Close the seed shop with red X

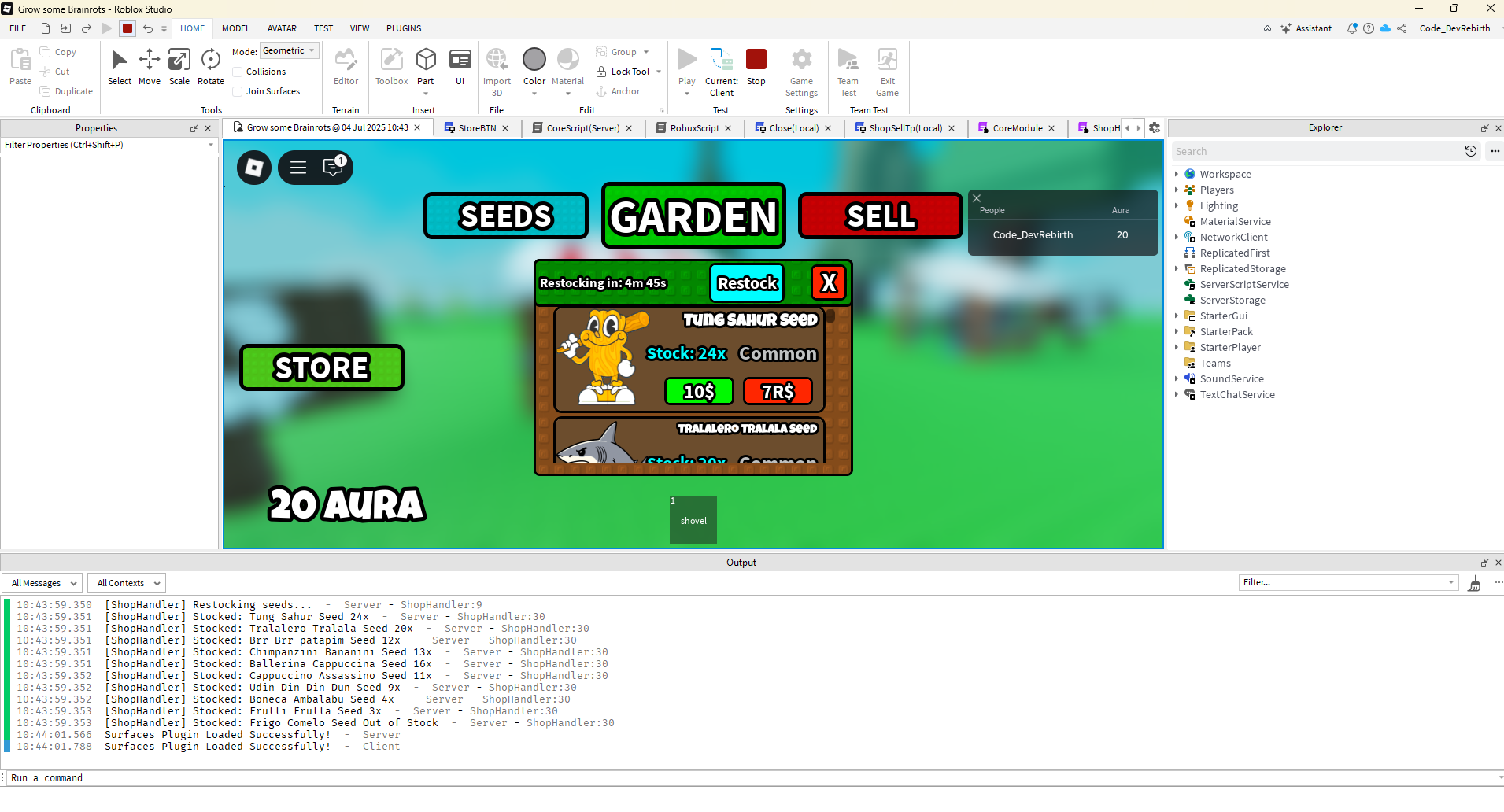(x=829, y=283)
